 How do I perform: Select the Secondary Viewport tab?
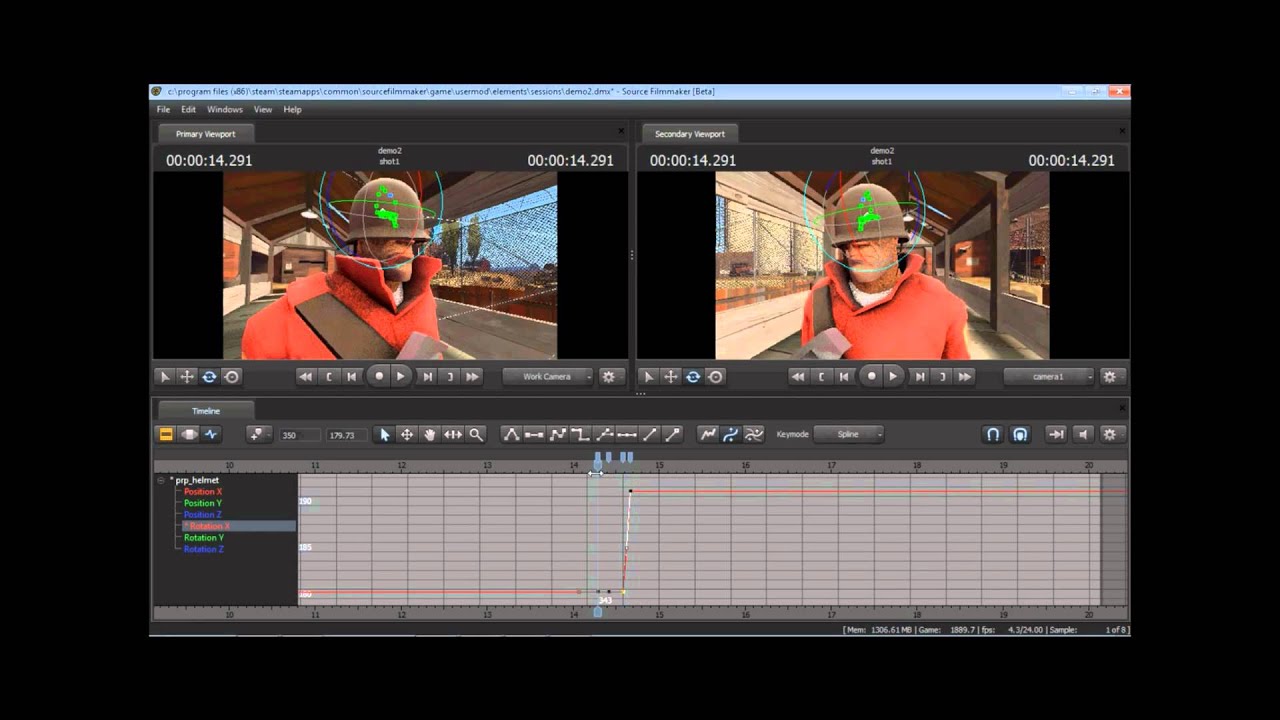pyautogui.click(x=689, y=133)
